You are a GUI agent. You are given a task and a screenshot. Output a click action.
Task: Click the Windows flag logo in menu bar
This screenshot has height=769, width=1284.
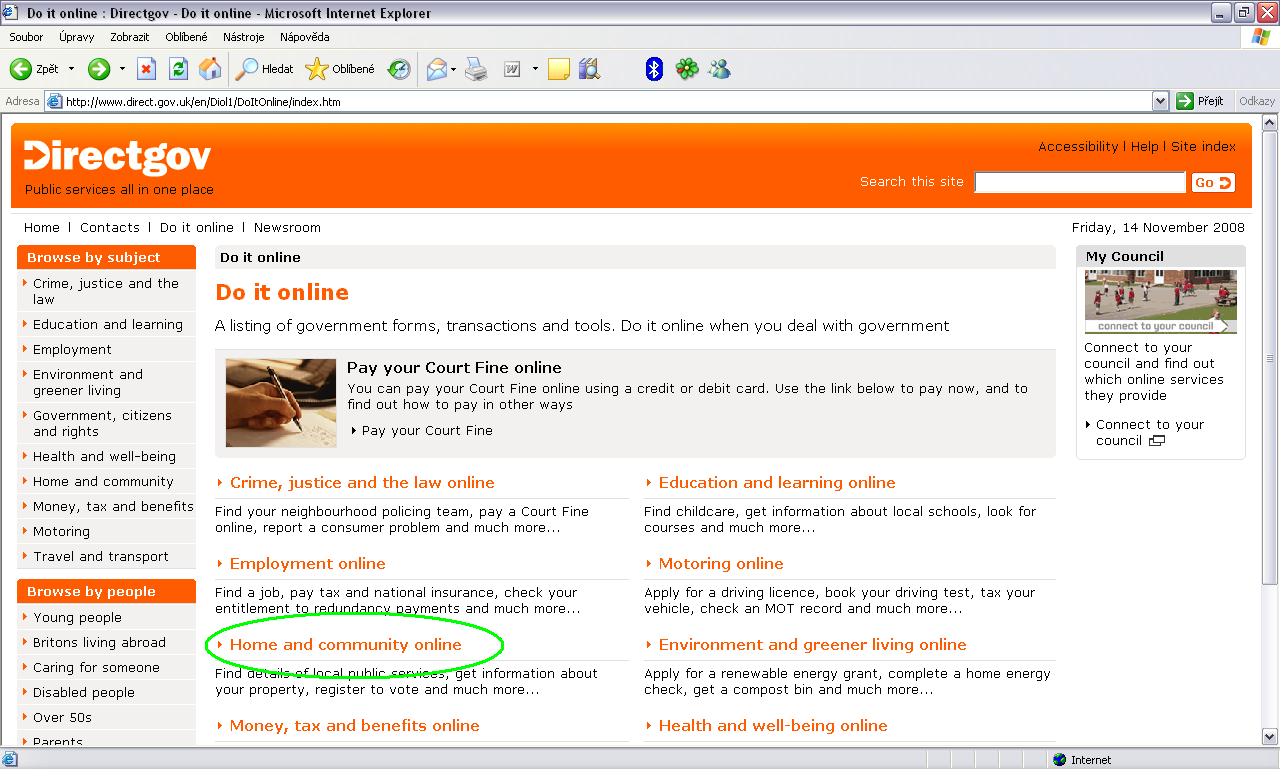[1262, 37]
